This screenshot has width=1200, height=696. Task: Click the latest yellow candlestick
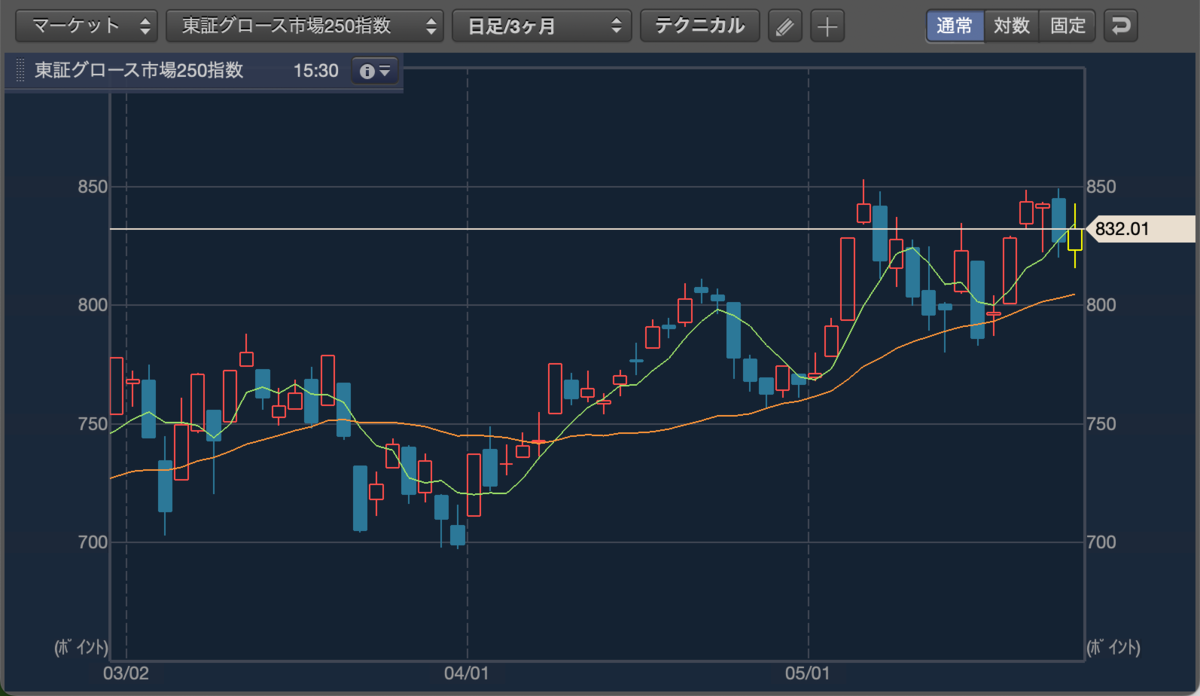click(1075, 237)
